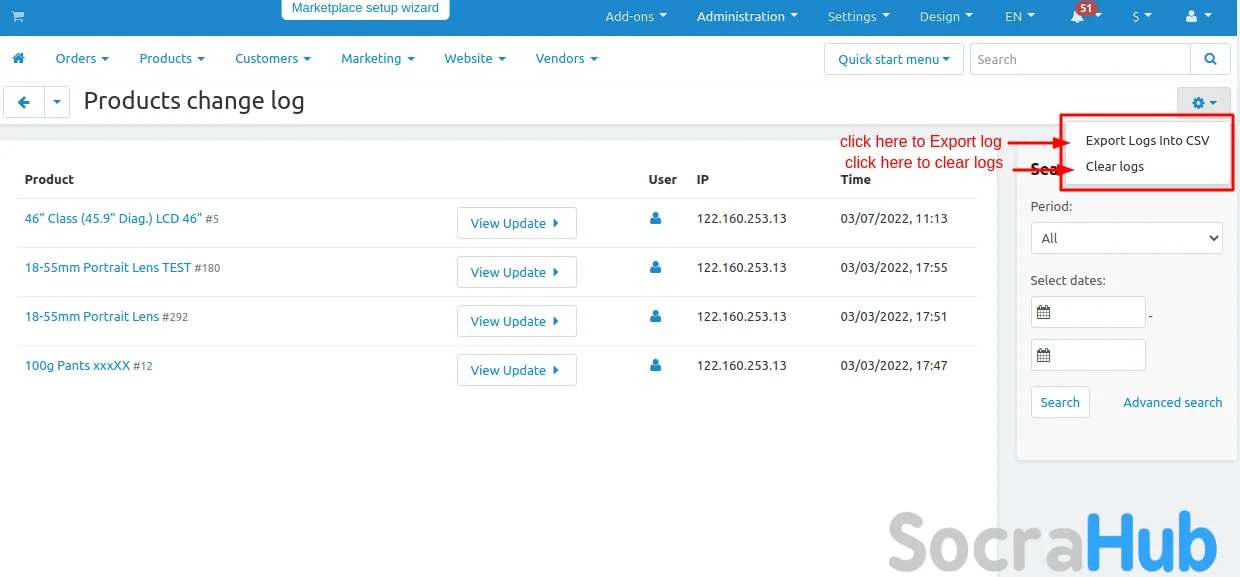The width and height of the screenshot is (1240, 577).
Task: Open the currency selector dropdown
Action: [1141, 17]
